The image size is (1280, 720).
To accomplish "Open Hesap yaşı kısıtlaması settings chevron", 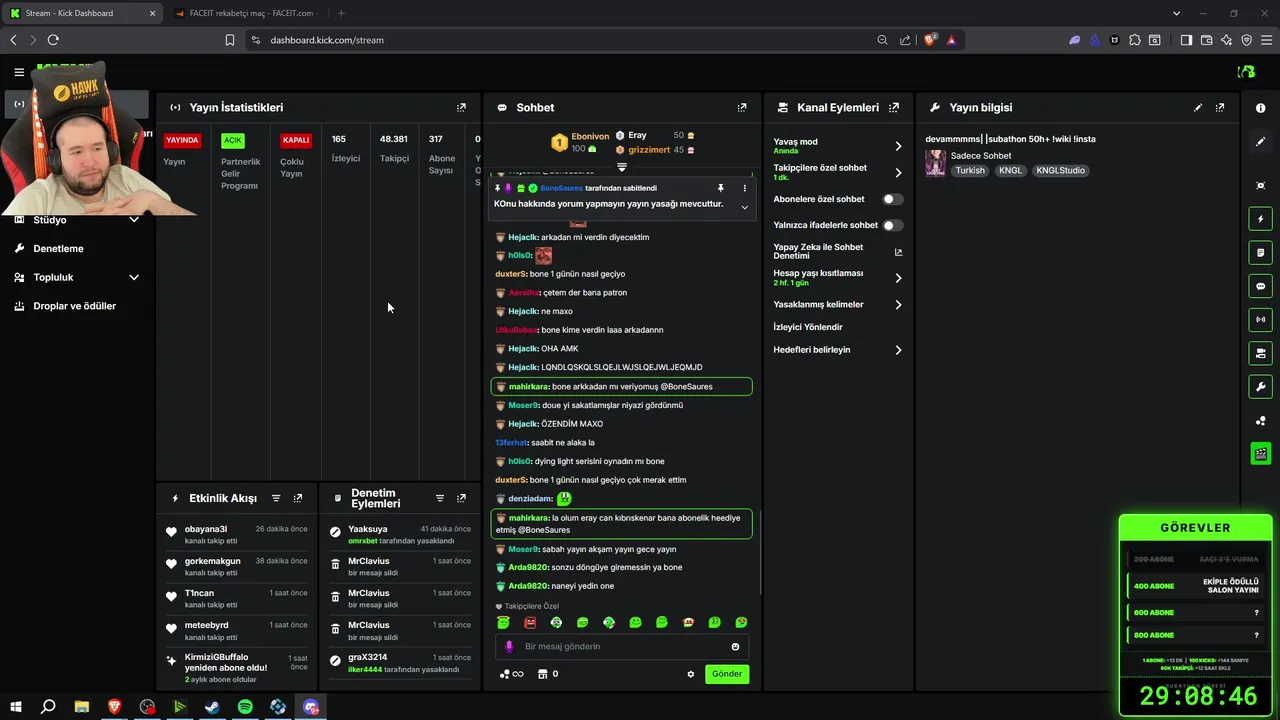I will coord(898,278).
